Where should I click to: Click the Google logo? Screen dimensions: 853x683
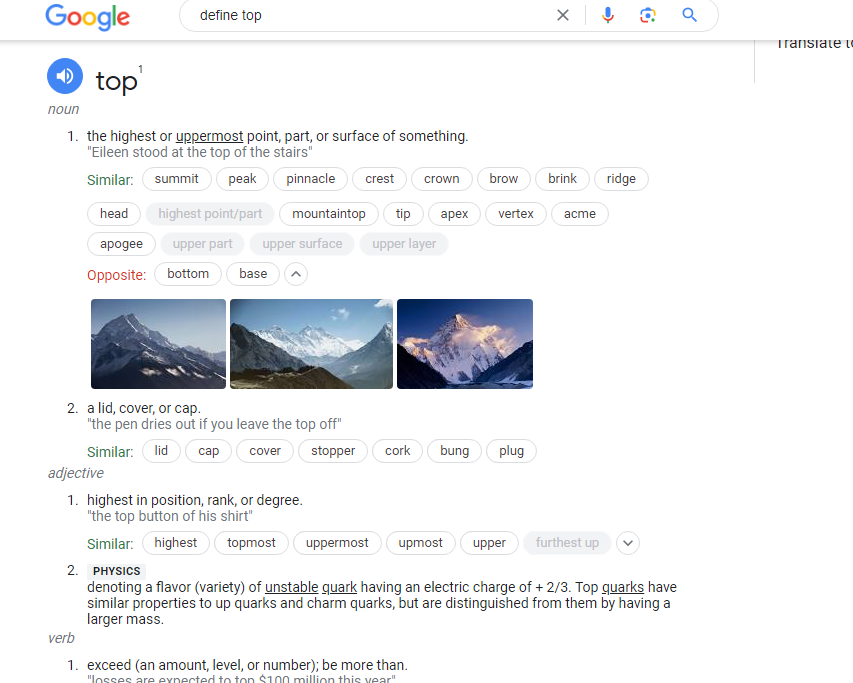tap(88, 16)
